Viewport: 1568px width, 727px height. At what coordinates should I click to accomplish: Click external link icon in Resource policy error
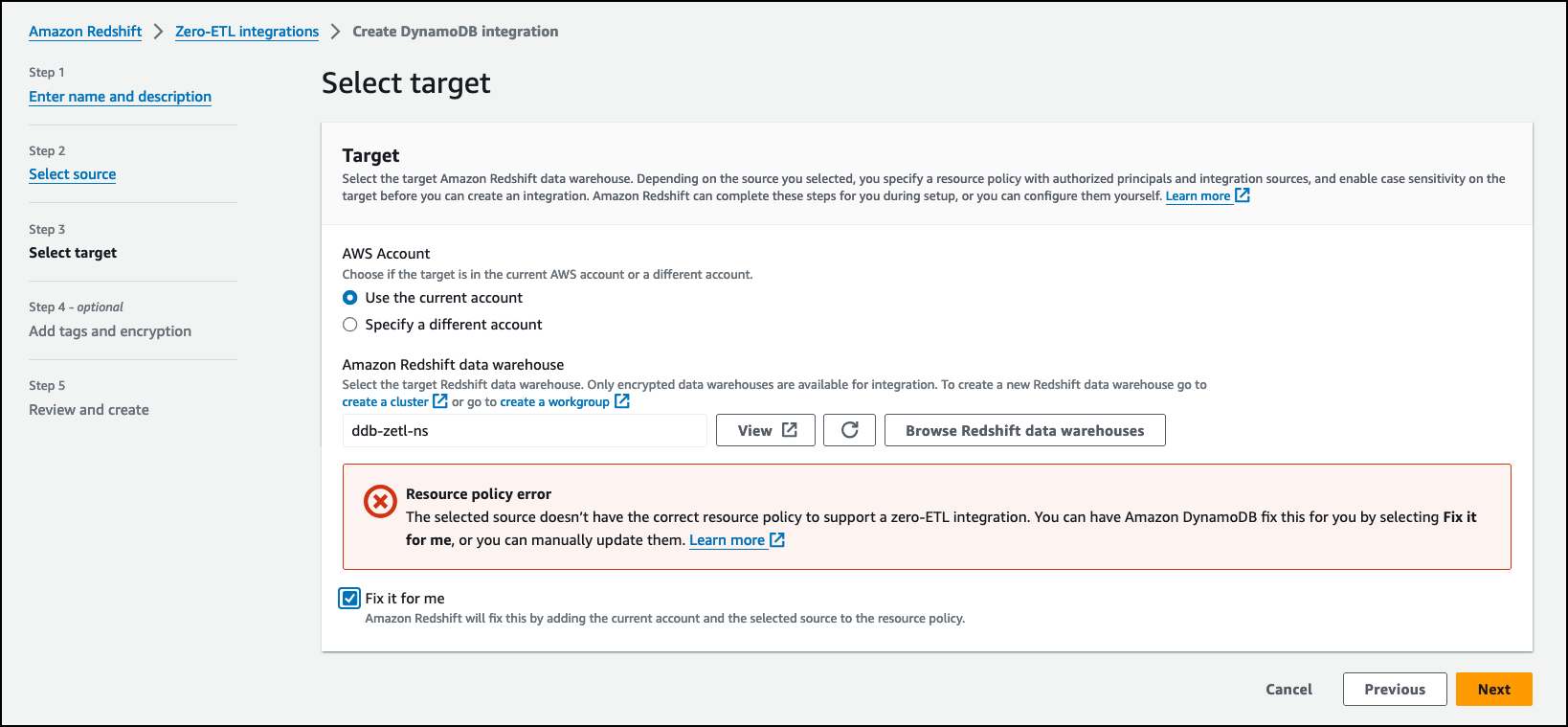(x=777, y=540)
